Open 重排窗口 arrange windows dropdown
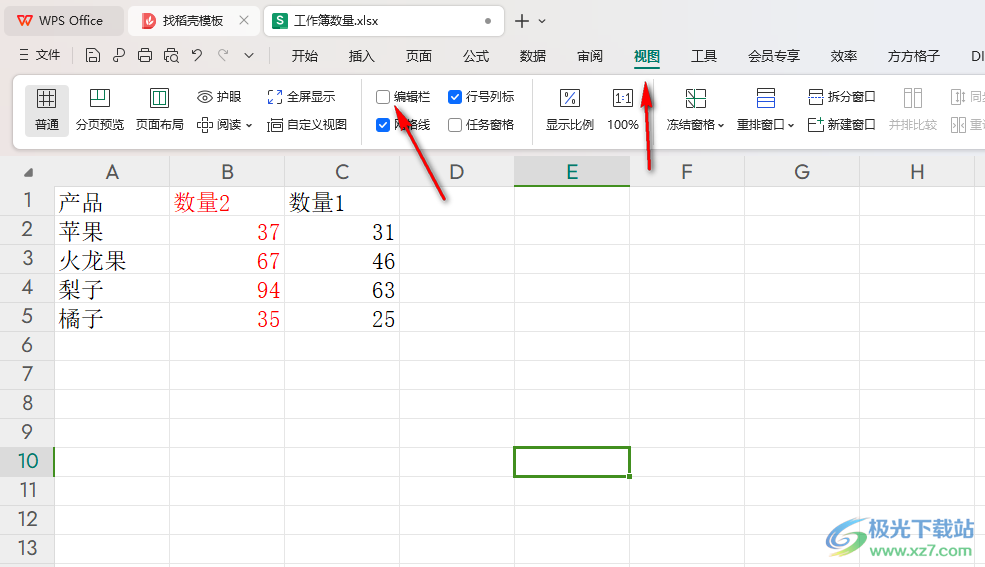Screen dimensions: 985x567 coord(765,110)
